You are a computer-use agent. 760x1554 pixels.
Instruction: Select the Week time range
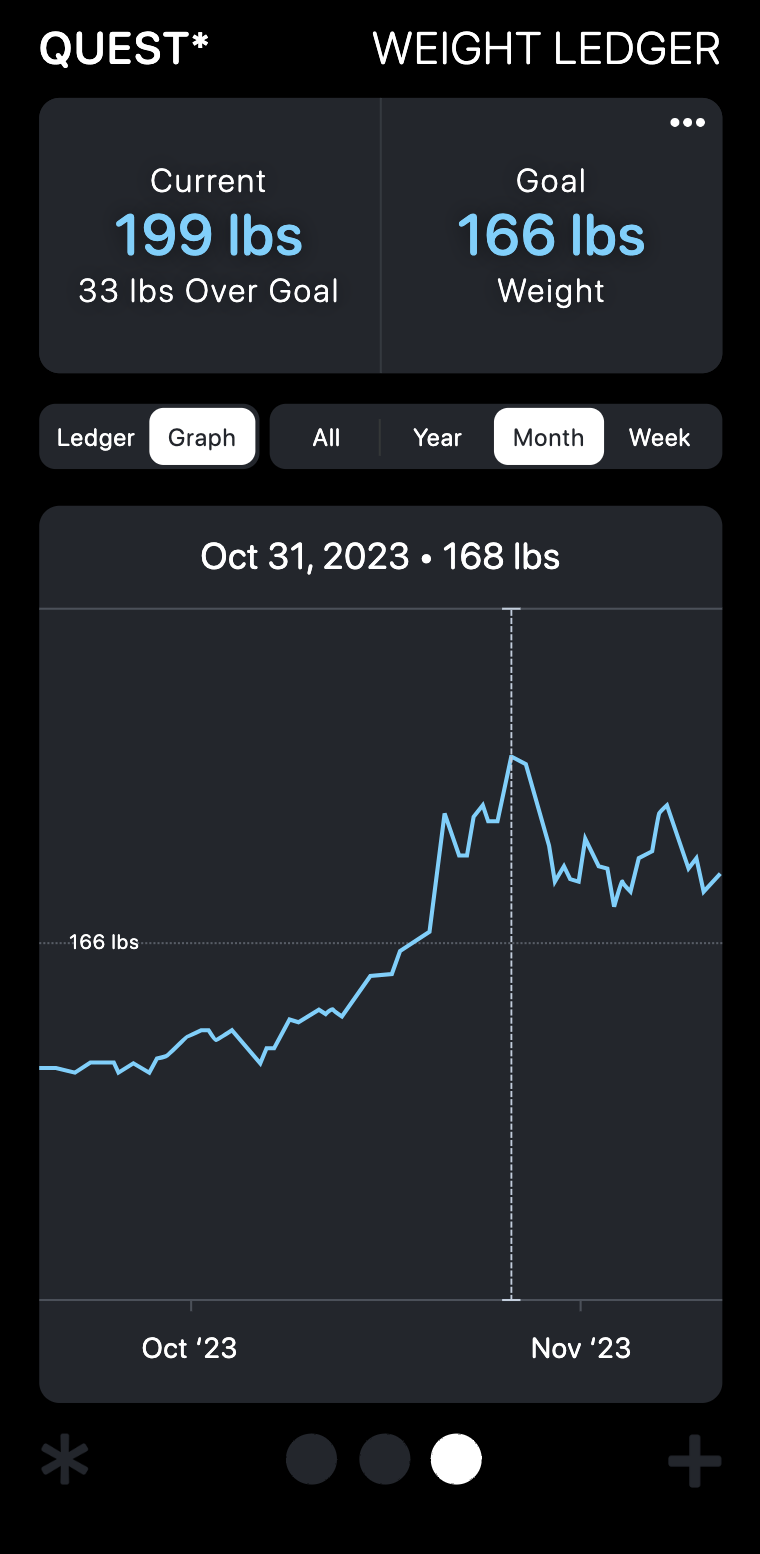coord(659,438)
